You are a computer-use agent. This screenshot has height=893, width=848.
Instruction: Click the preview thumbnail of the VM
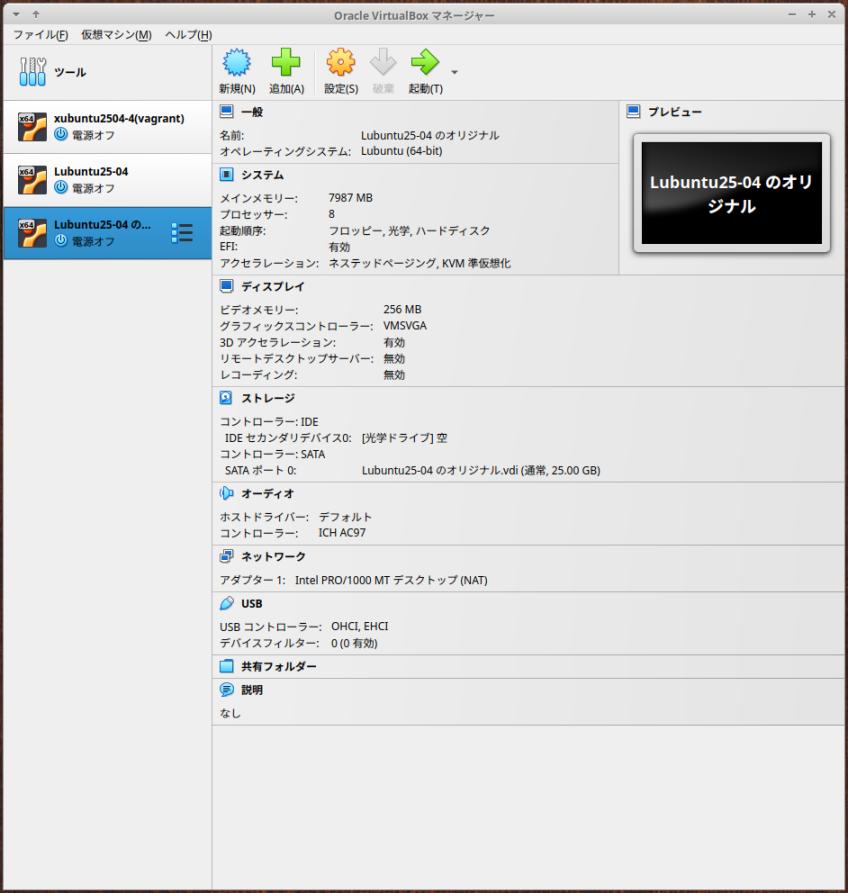tap(732, 192)
